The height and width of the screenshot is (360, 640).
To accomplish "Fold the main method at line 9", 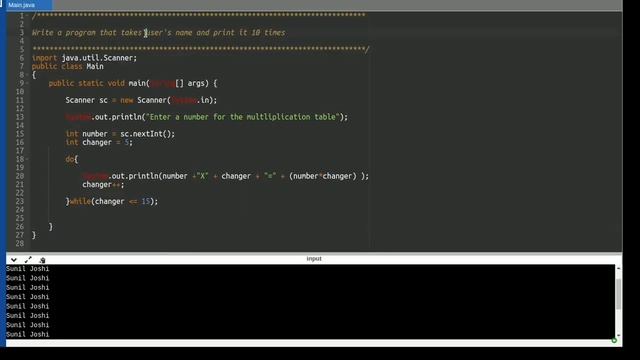I will point(27,83).
